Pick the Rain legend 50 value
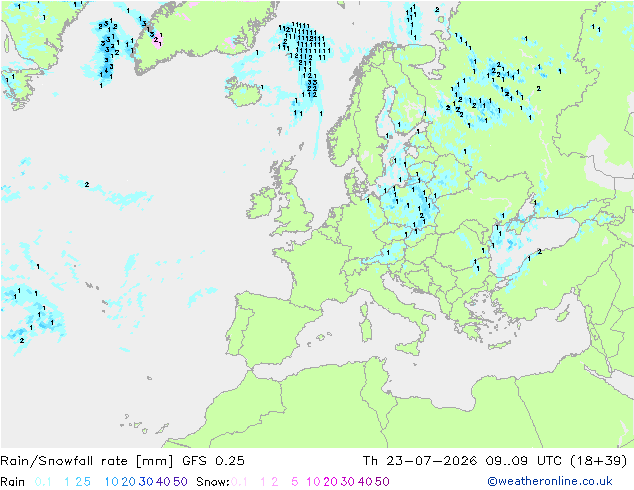Screen dimensions: 634x490 pos(180,482)
